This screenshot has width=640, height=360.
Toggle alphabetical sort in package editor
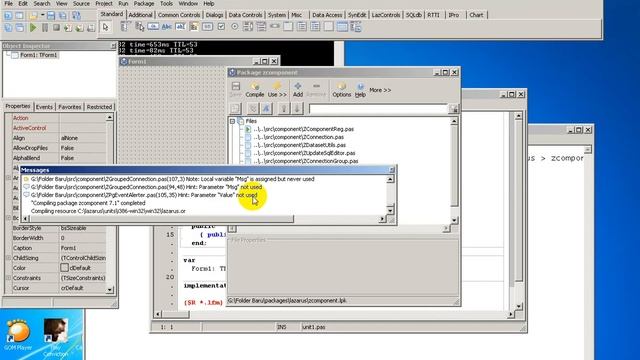point(266,109)
